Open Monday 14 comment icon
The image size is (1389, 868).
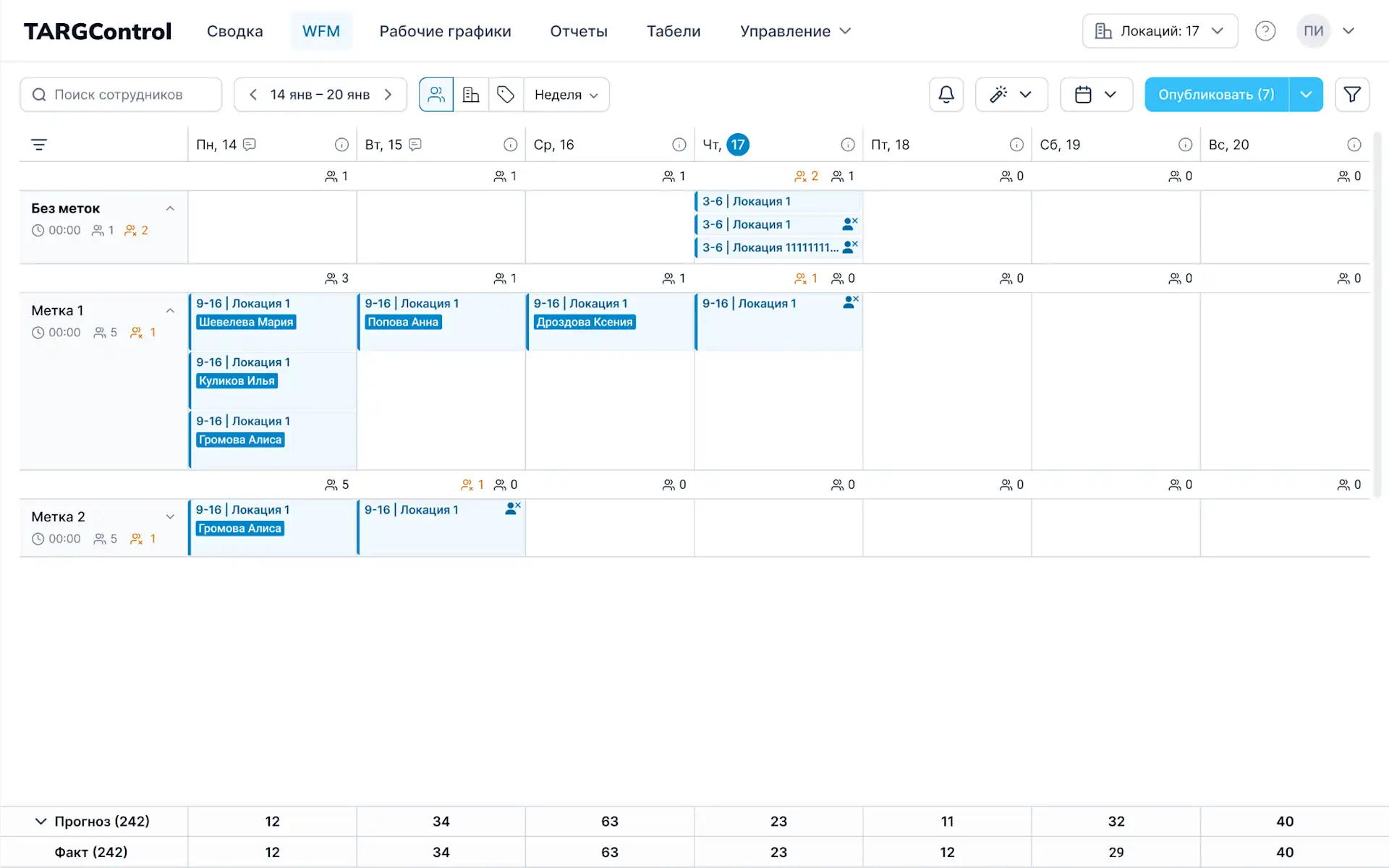tap(250, 145)
